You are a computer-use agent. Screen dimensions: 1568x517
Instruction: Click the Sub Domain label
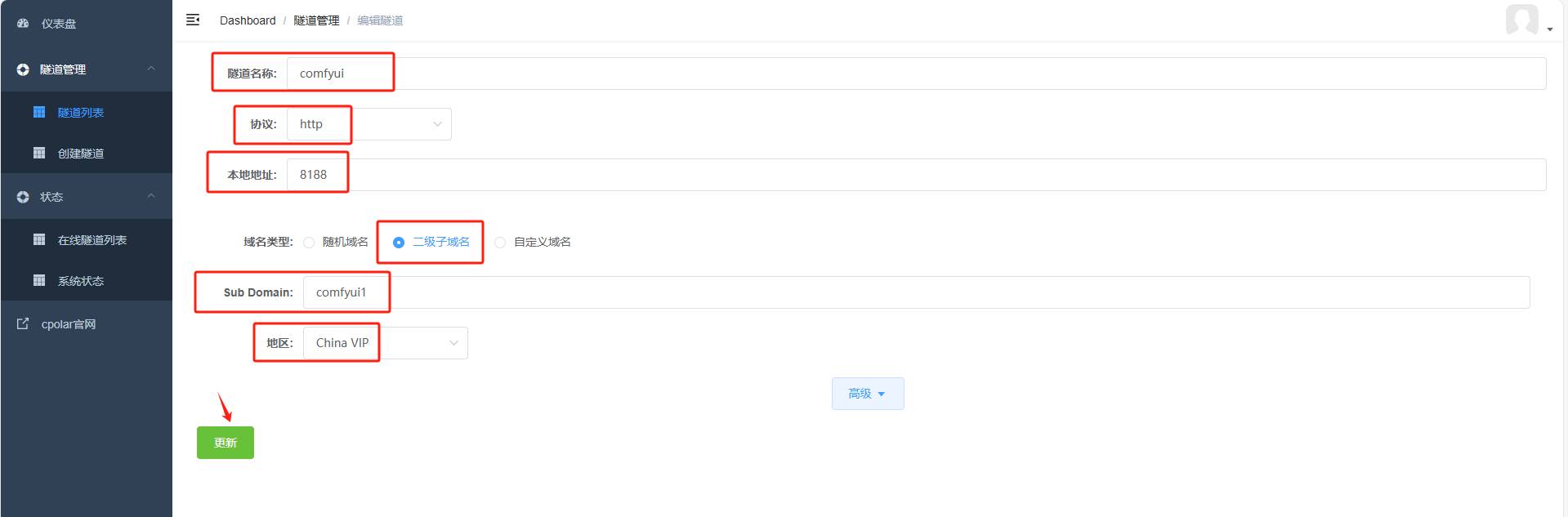point(258,292)
